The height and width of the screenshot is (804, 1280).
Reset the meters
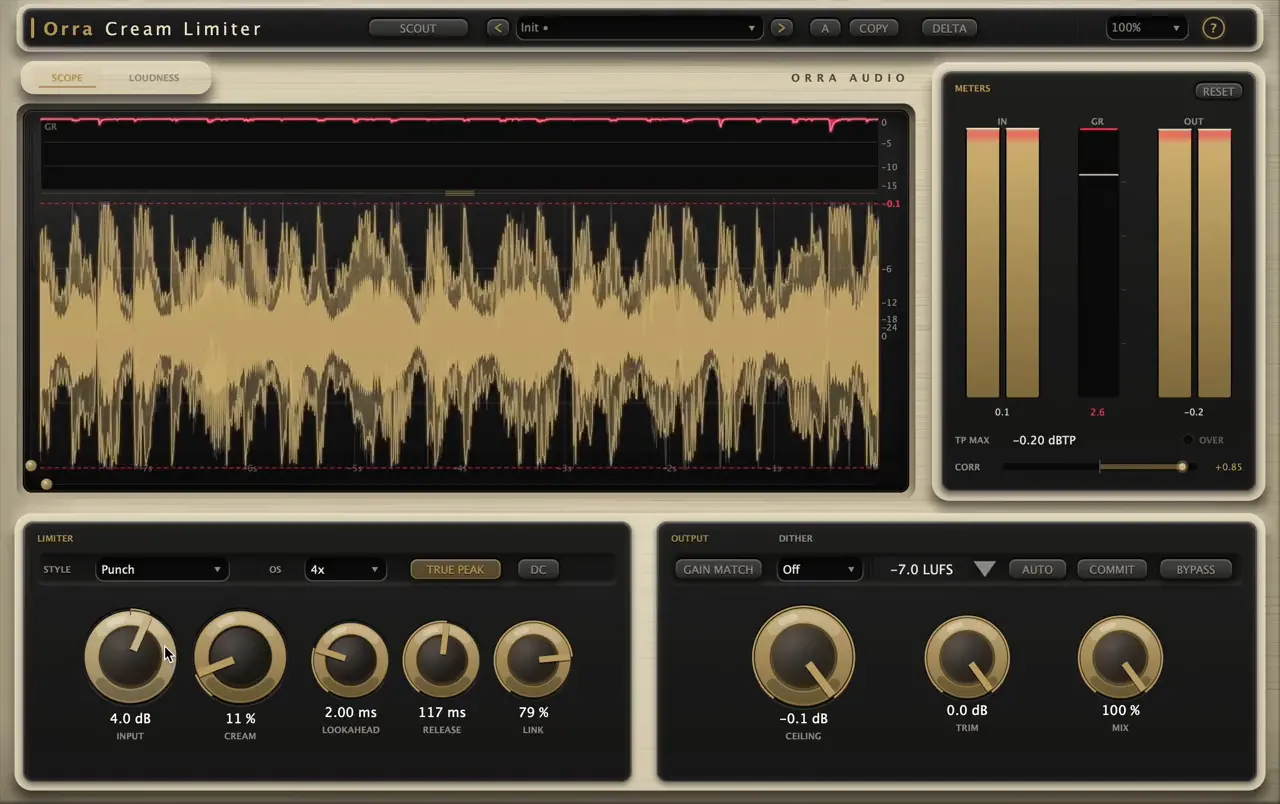pyautogui.click(x=1218, y=91)
